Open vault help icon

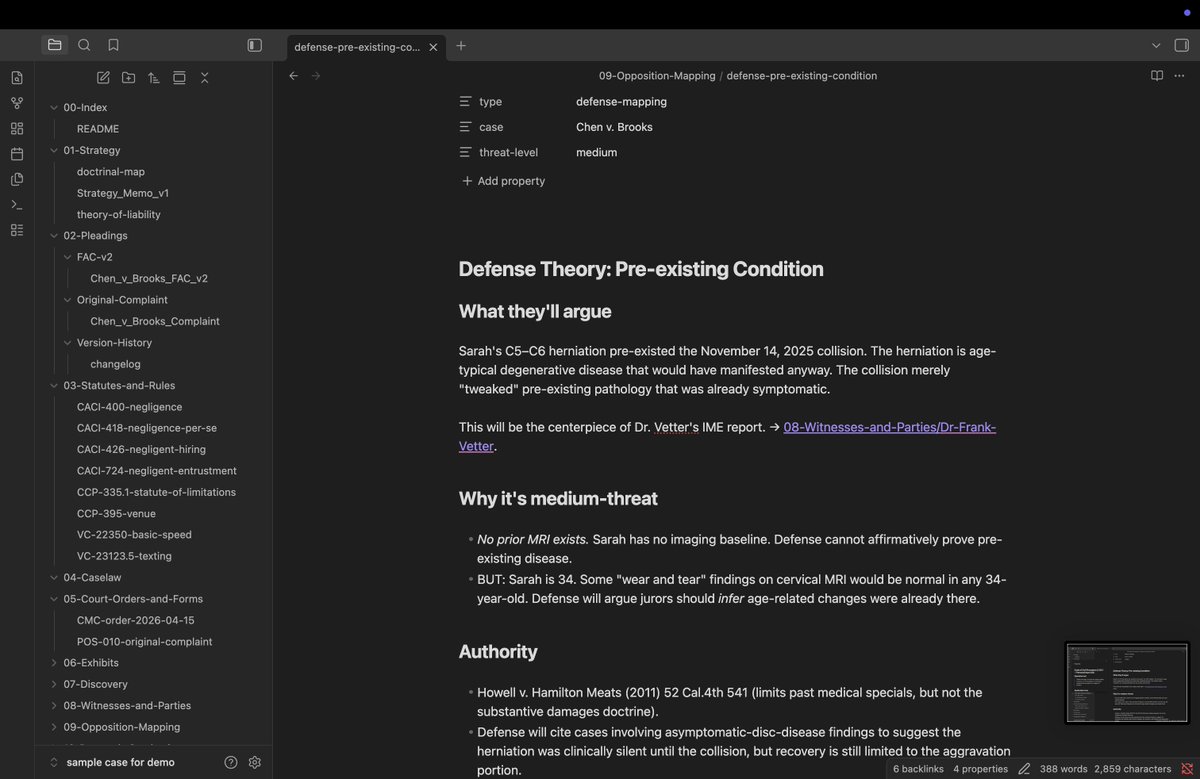point(231,763)
